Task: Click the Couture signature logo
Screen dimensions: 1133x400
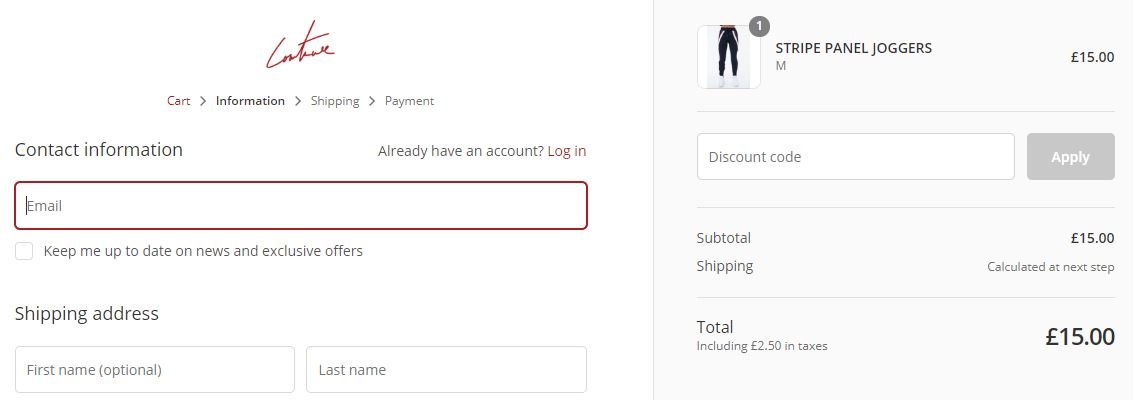Action: [300, 47]
